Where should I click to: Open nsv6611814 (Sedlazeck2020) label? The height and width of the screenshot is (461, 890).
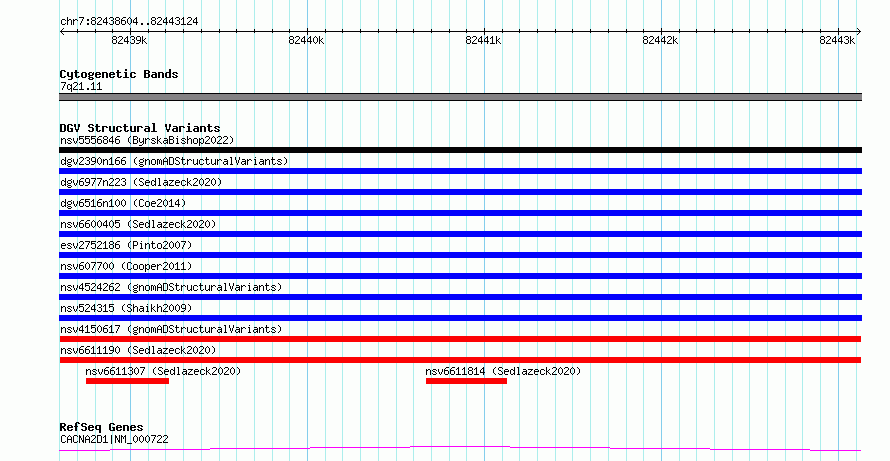point(503,371)
